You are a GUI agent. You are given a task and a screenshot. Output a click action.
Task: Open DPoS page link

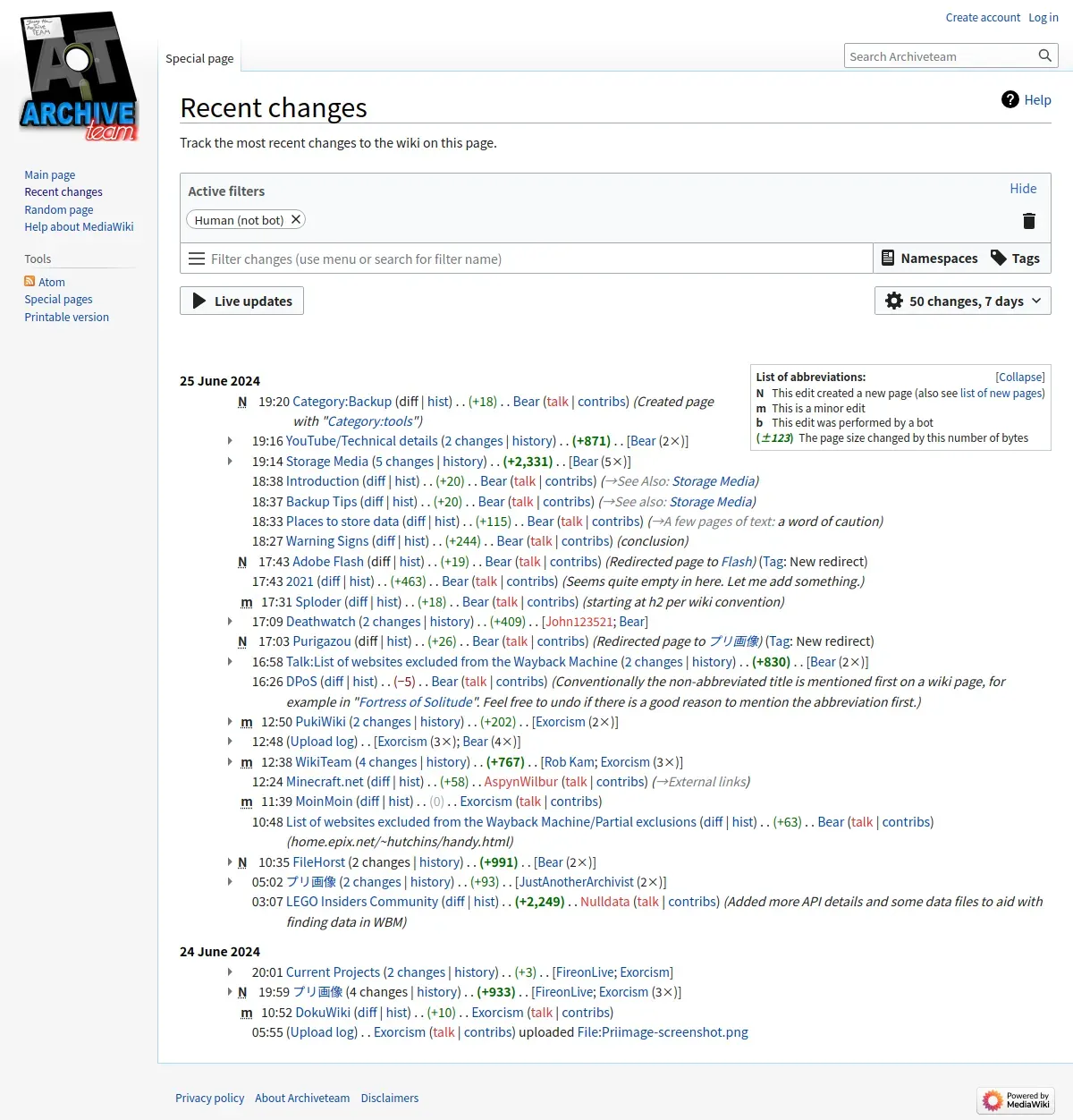point(301,682)
